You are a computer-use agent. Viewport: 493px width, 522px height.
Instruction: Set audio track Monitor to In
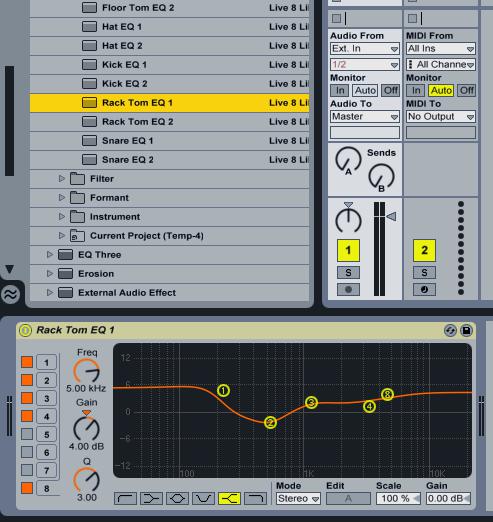[340, 90]
